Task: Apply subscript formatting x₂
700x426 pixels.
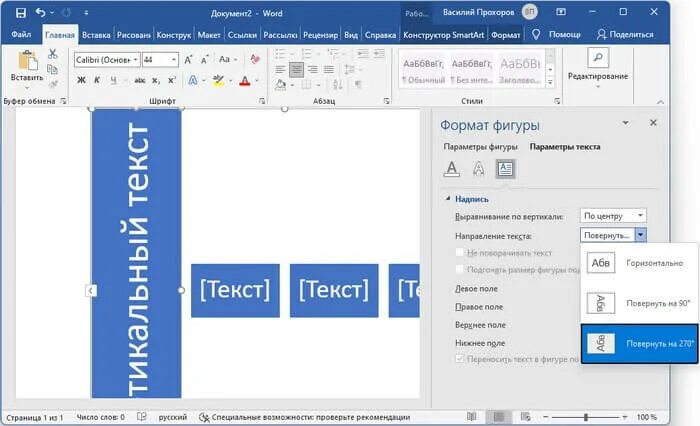Action: click(155, 80)
